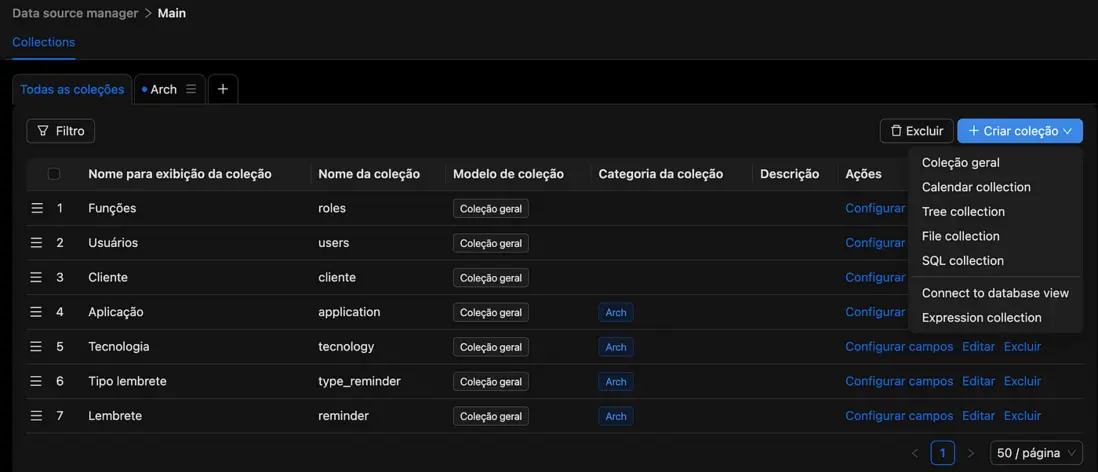
Task: Open the 50 / página size selector
Action: click(1036, 453)
